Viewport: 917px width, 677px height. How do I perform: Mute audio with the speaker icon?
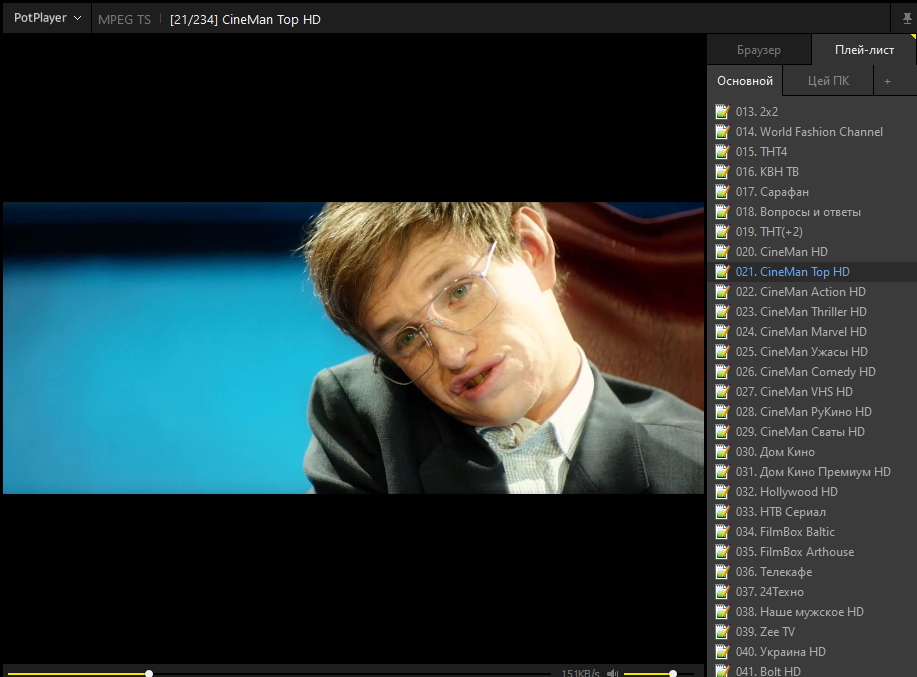612,673
